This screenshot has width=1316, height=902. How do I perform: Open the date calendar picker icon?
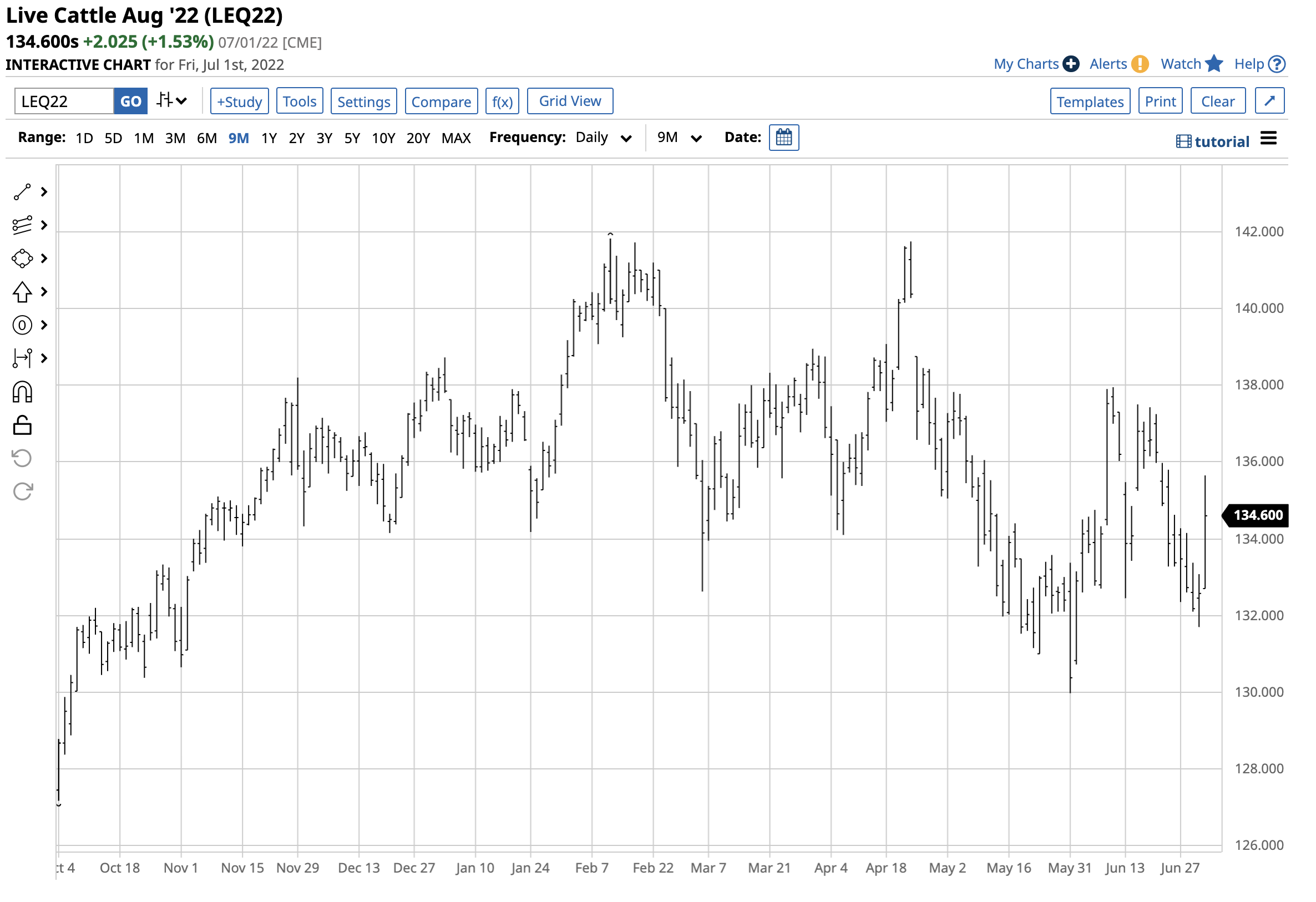(x=784, y=138)
